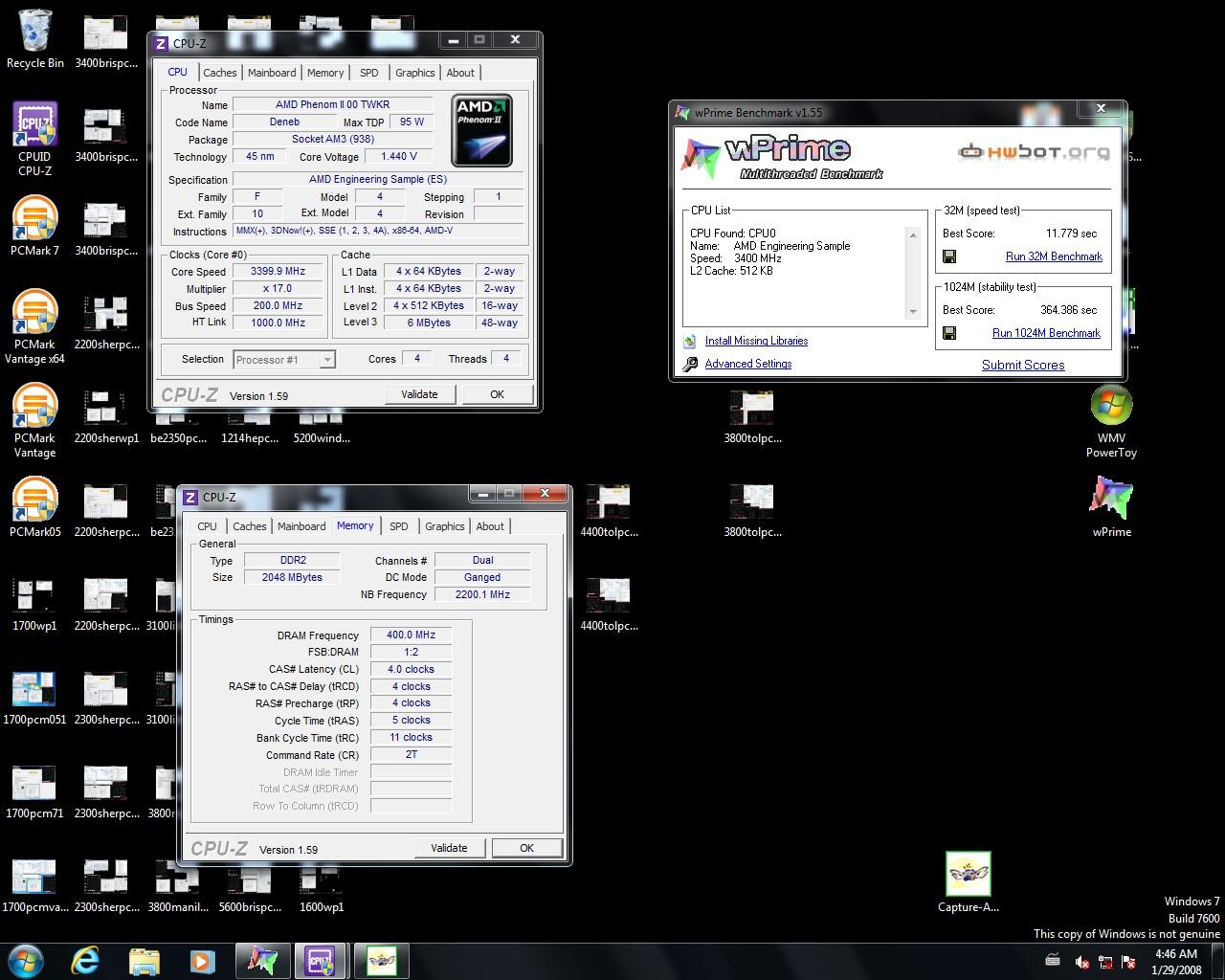This screenshot has height=980, width=1225.
Task: Run the 32M Benchmark link
Action: [x=1054, y=256]
